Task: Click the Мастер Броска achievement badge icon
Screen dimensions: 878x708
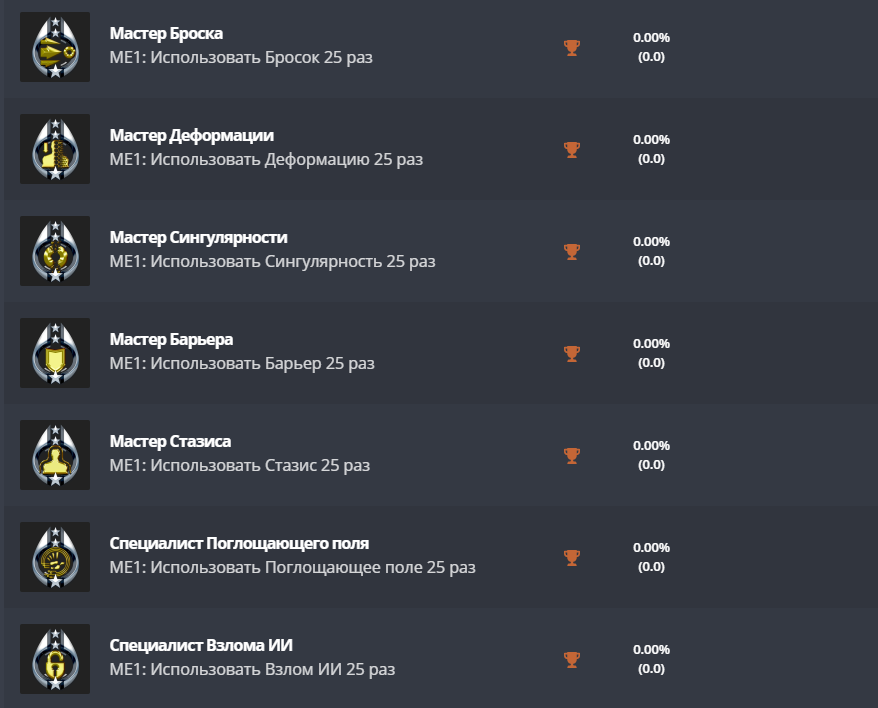Action: tap(55, 47)
